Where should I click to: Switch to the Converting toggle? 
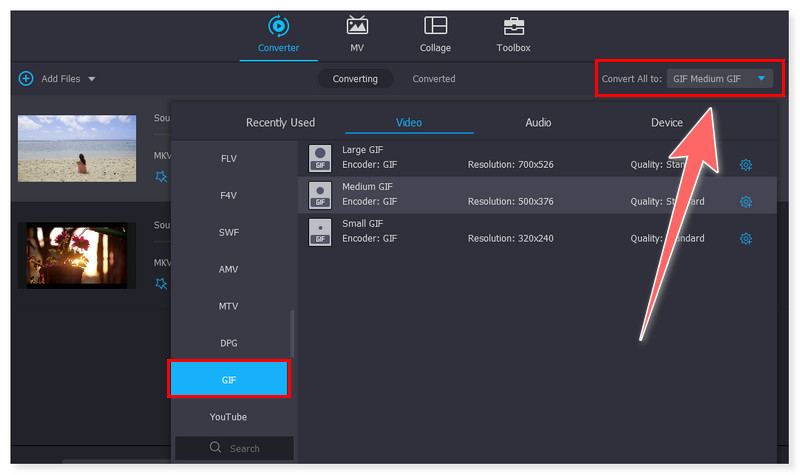(x=355, y=79)
